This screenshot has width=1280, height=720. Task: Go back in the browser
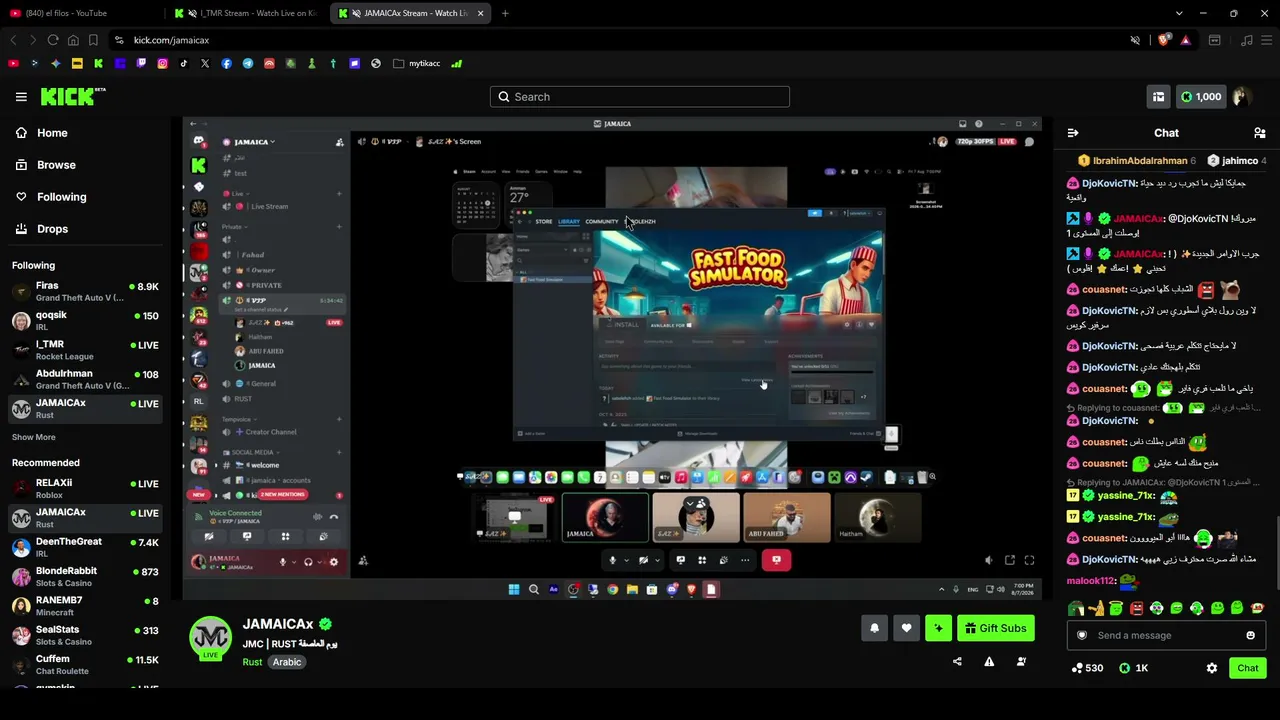pos(13,40)
